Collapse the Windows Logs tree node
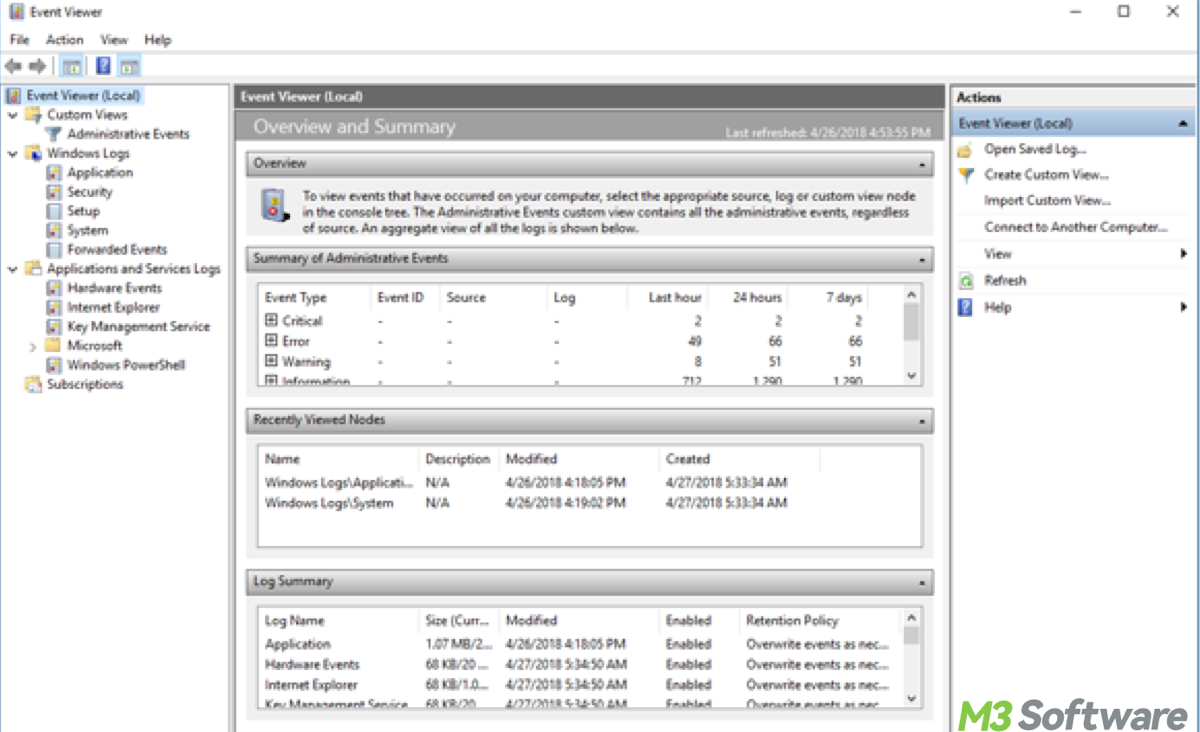This screenshot has height=732, width=1200. tap(12, 153)
